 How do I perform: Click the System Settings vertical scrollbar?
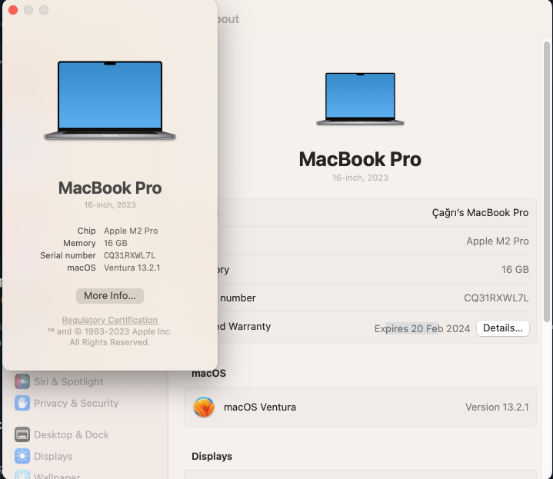[547, 182]
